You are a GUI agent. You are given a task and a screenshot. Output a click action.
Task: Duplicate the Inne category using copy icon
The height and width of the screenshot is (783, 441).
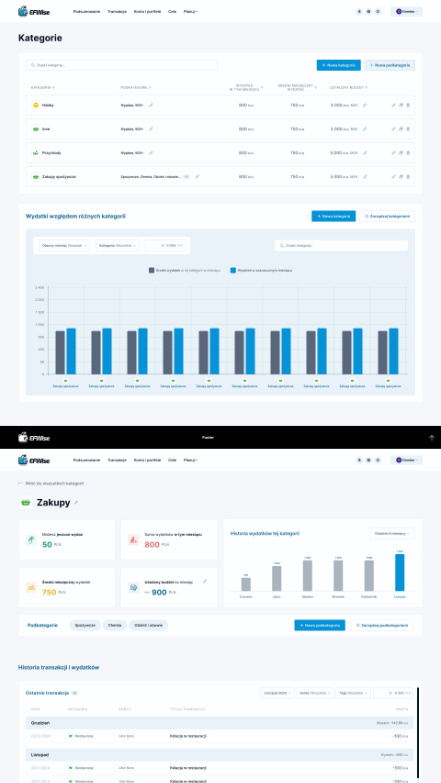point(401,129)
